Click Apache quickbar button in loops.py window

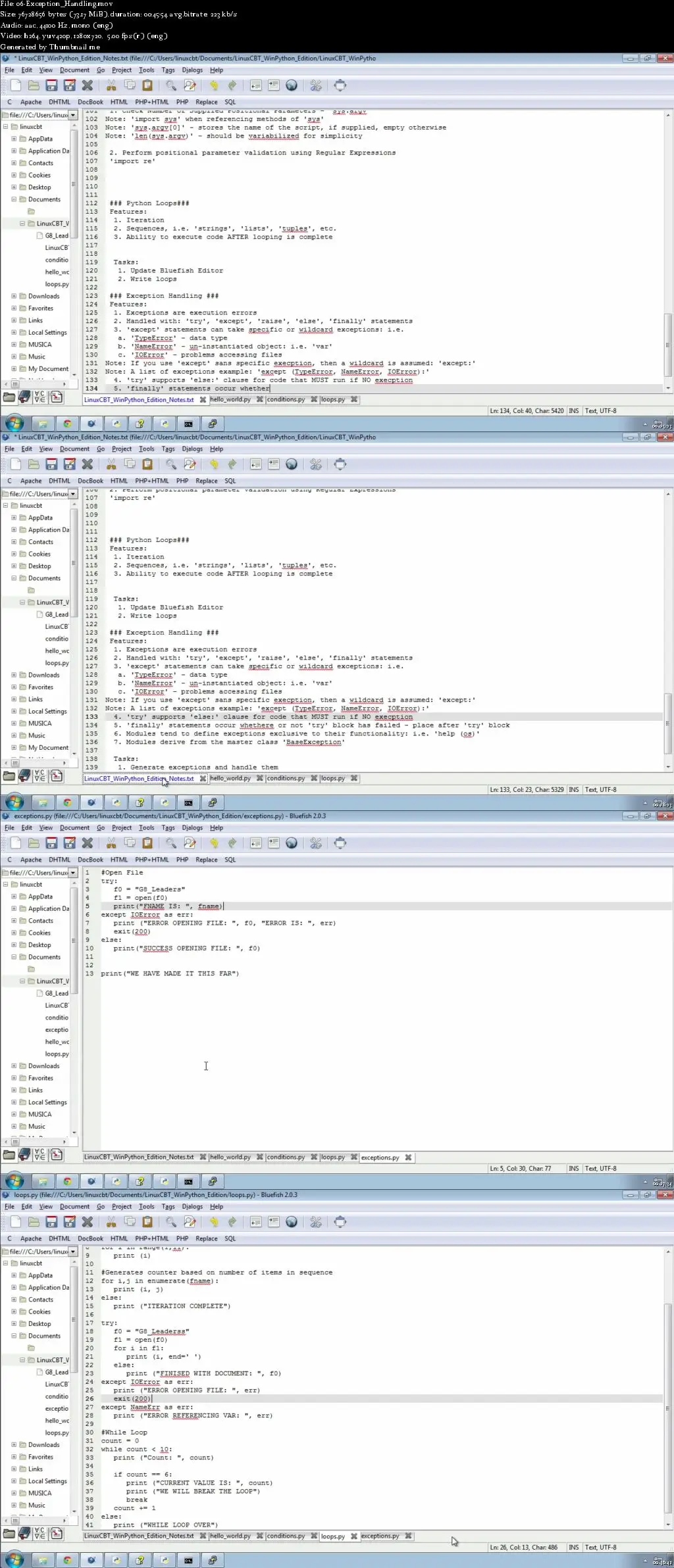(31, 1238)
